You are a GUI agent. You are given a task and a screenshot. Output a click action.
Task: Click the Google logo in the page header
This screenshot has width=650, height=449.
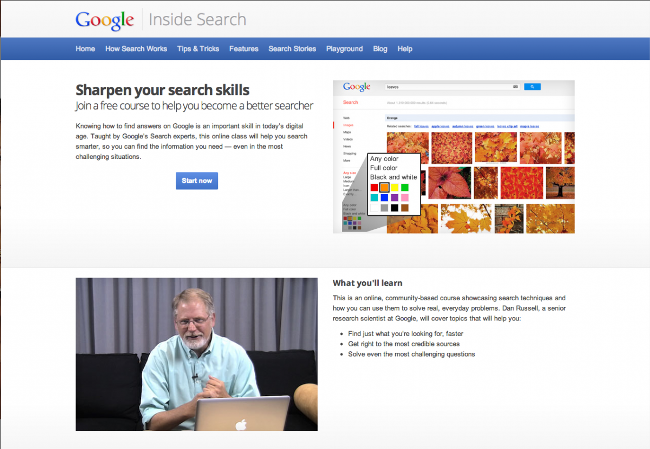coord(104,20)
